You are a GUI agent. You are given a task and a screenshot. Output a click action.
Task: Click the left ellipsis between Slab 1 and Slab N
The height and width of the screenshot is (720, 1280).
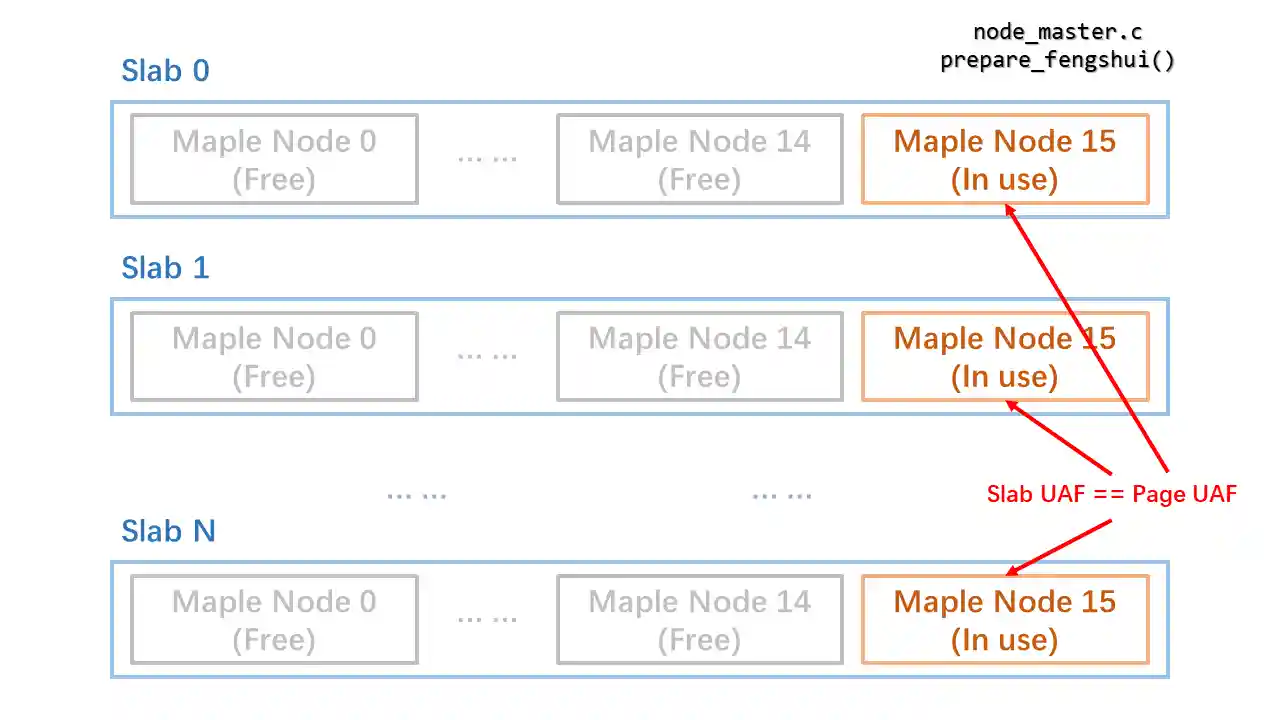click(x=416, y=494)
